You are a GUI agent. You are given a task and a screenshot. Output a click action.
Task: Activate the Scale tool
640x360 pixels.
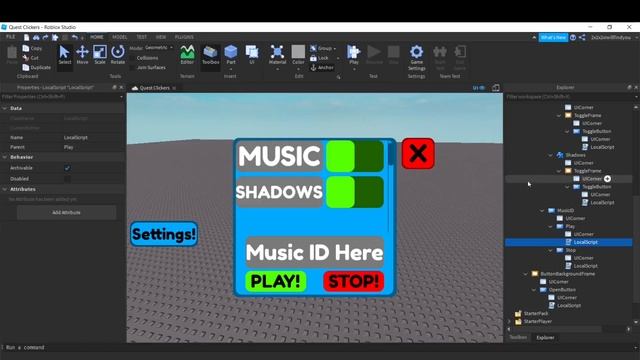coord(100,55)
